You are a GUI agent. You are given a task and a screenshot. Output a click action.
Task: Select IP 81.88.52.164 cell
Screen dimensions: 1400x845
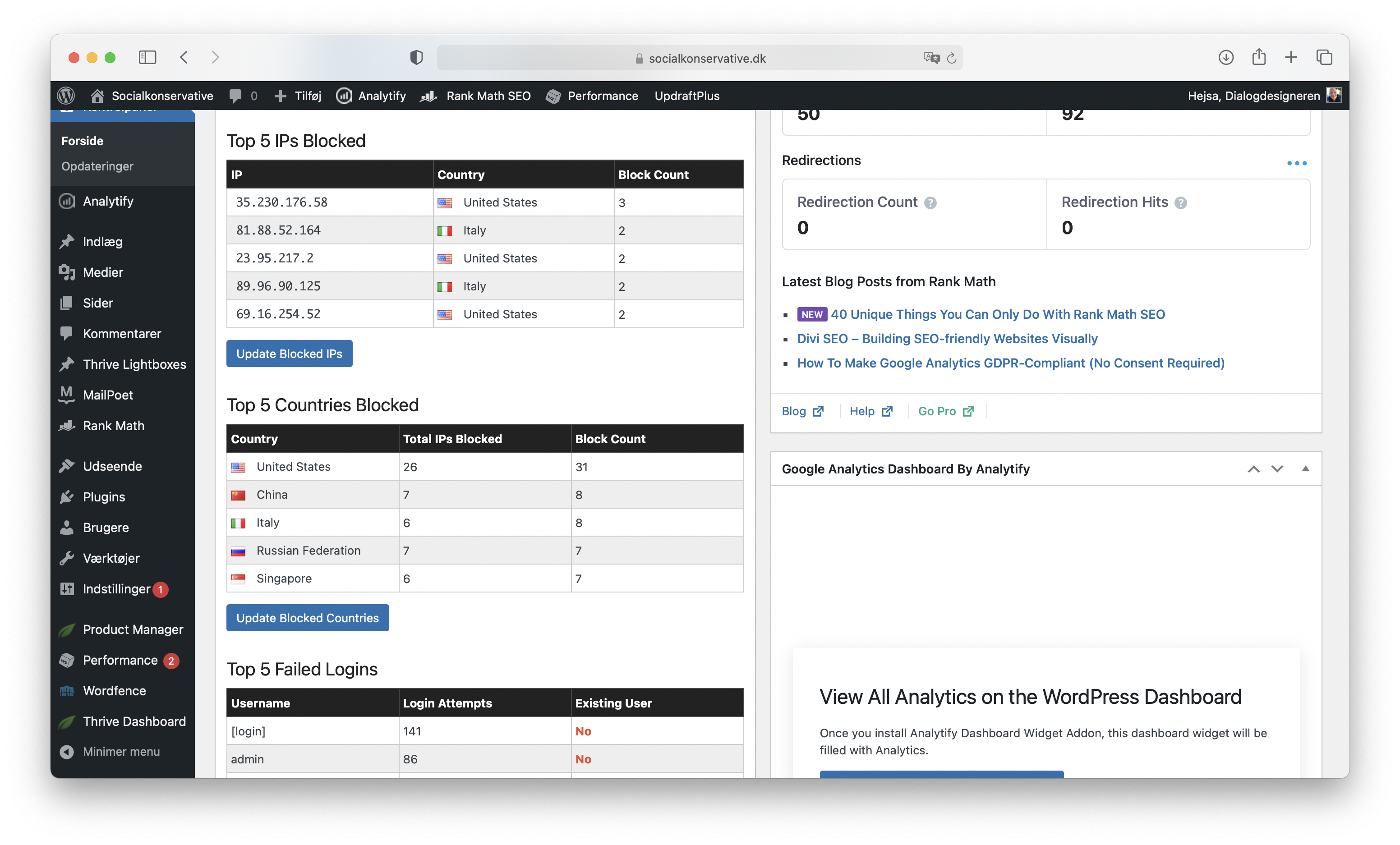(x=330, y=230)
